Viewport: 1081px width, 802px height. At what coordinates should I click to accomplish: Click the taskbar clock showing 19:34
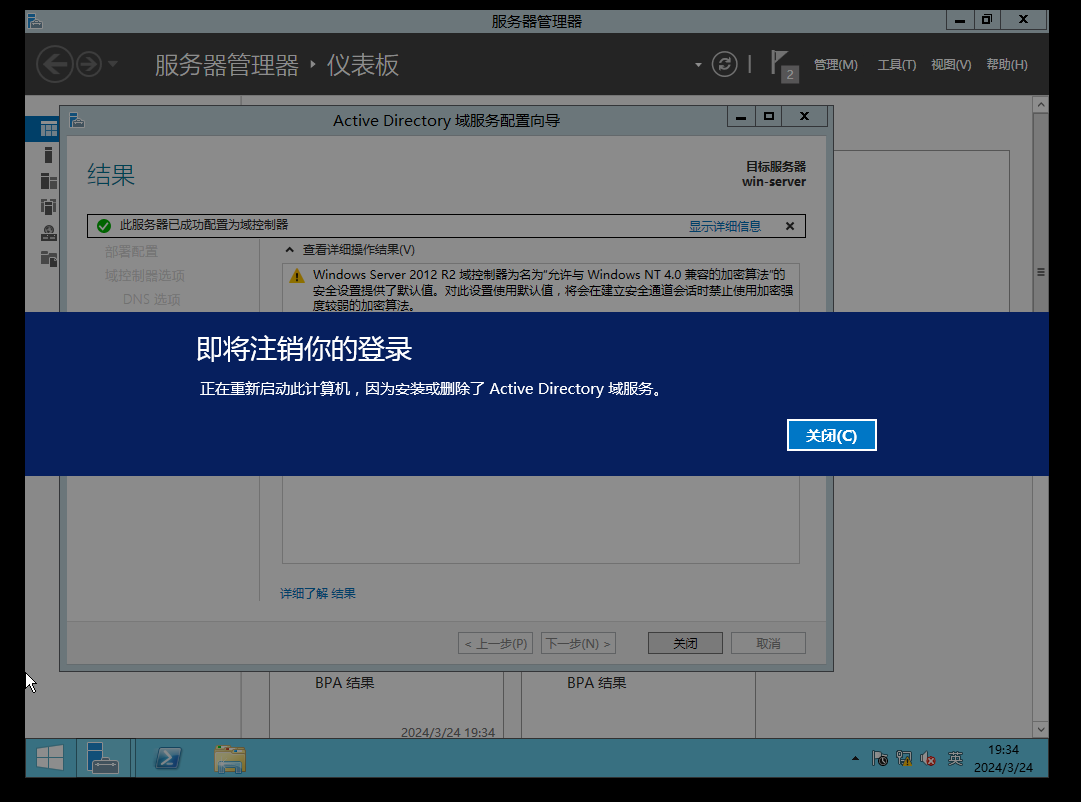1003,759
